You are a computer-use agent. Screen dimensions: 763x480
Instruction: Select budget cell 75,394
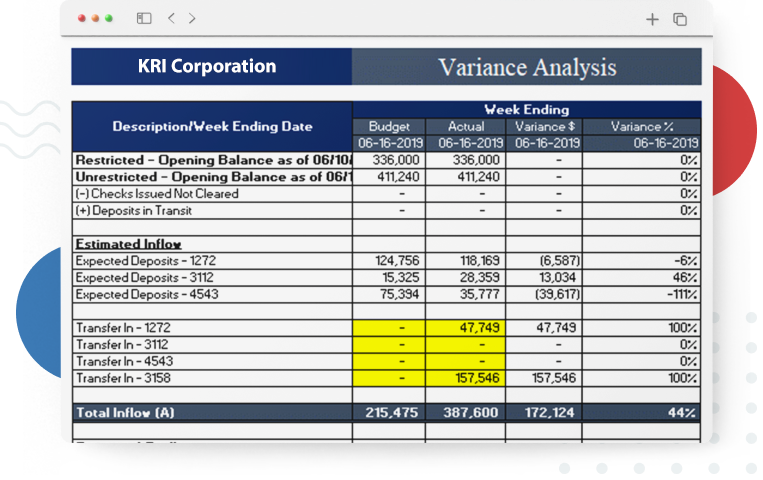[x=389, y=294]
